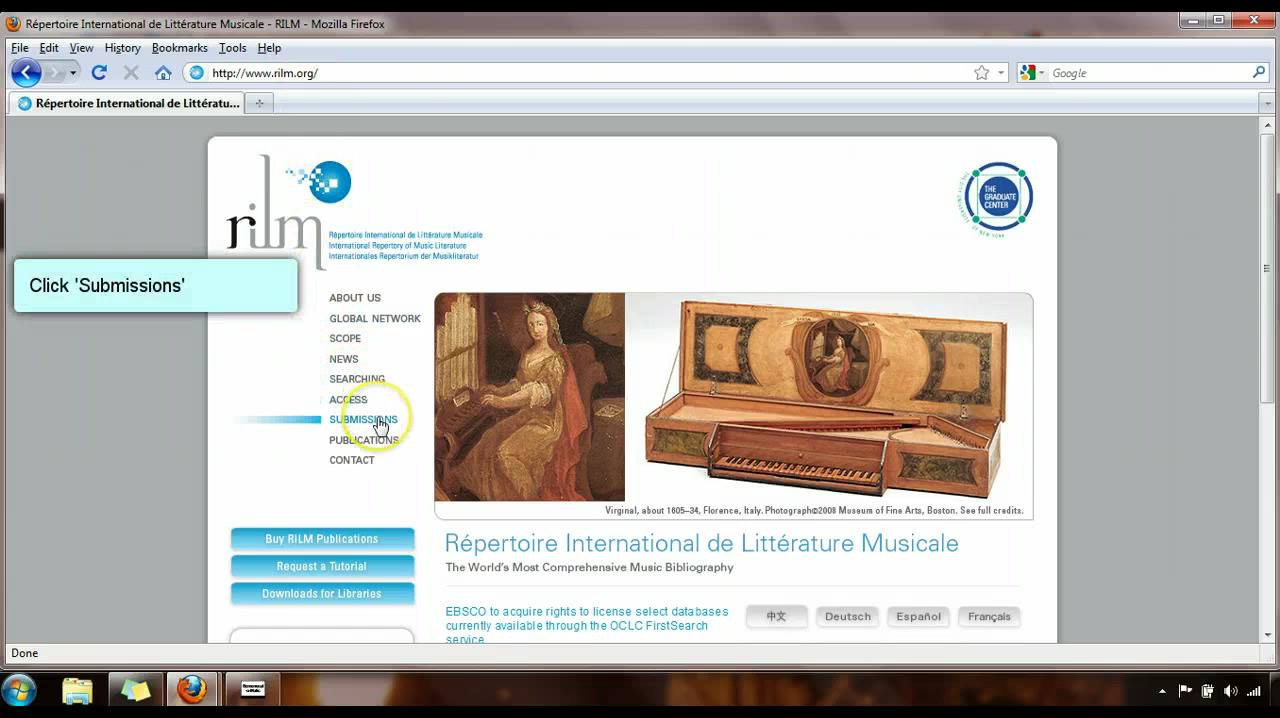Click the 'PUBLICATIONS' navigation link

(x=364, y=440)
